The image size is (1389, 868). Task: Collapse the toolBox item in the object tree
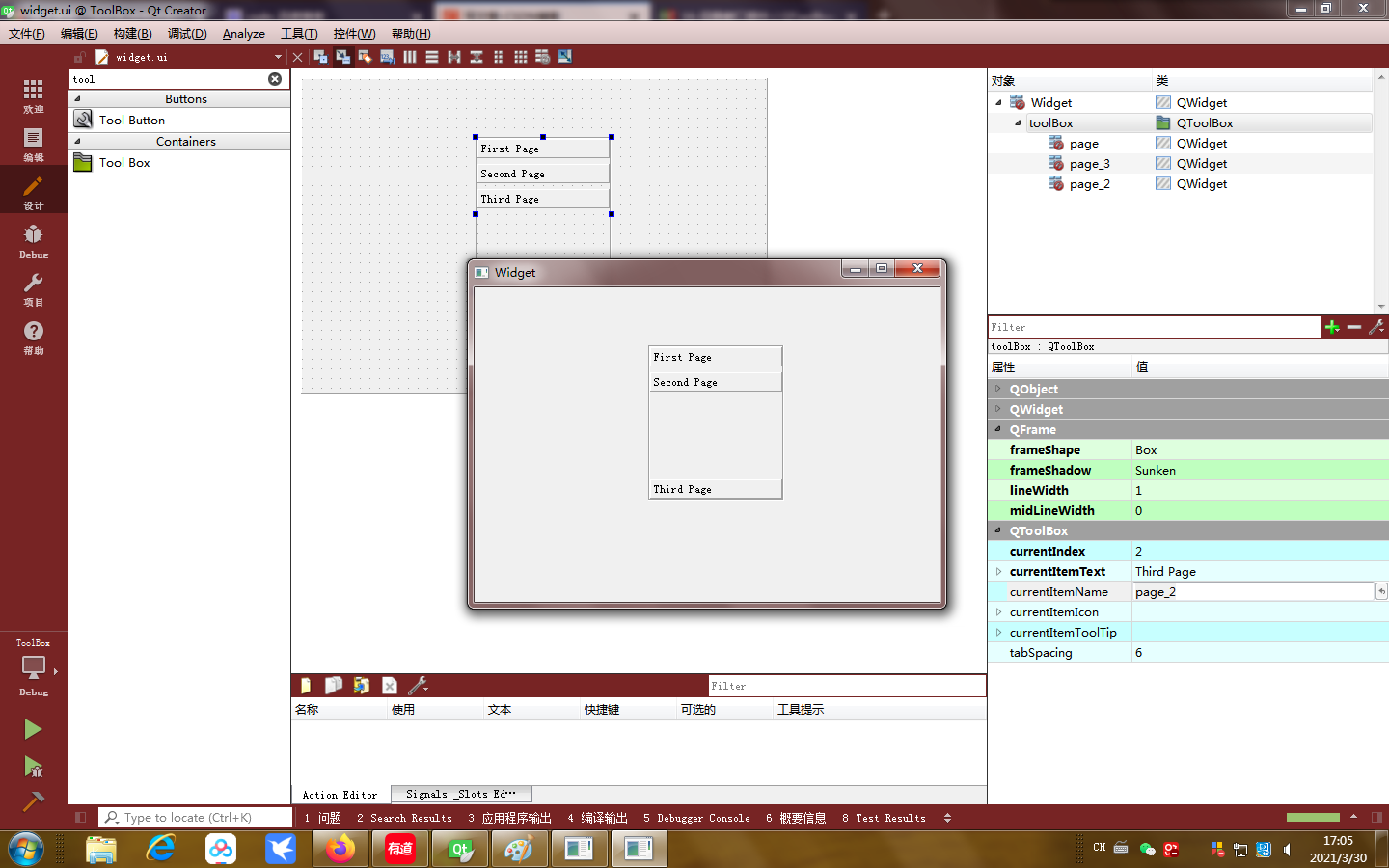(1017, 122)
